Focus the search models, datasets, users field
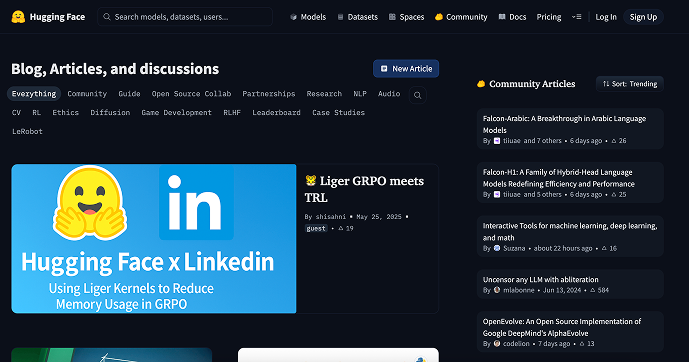The image size is (689, 362). tap(185, 17)
